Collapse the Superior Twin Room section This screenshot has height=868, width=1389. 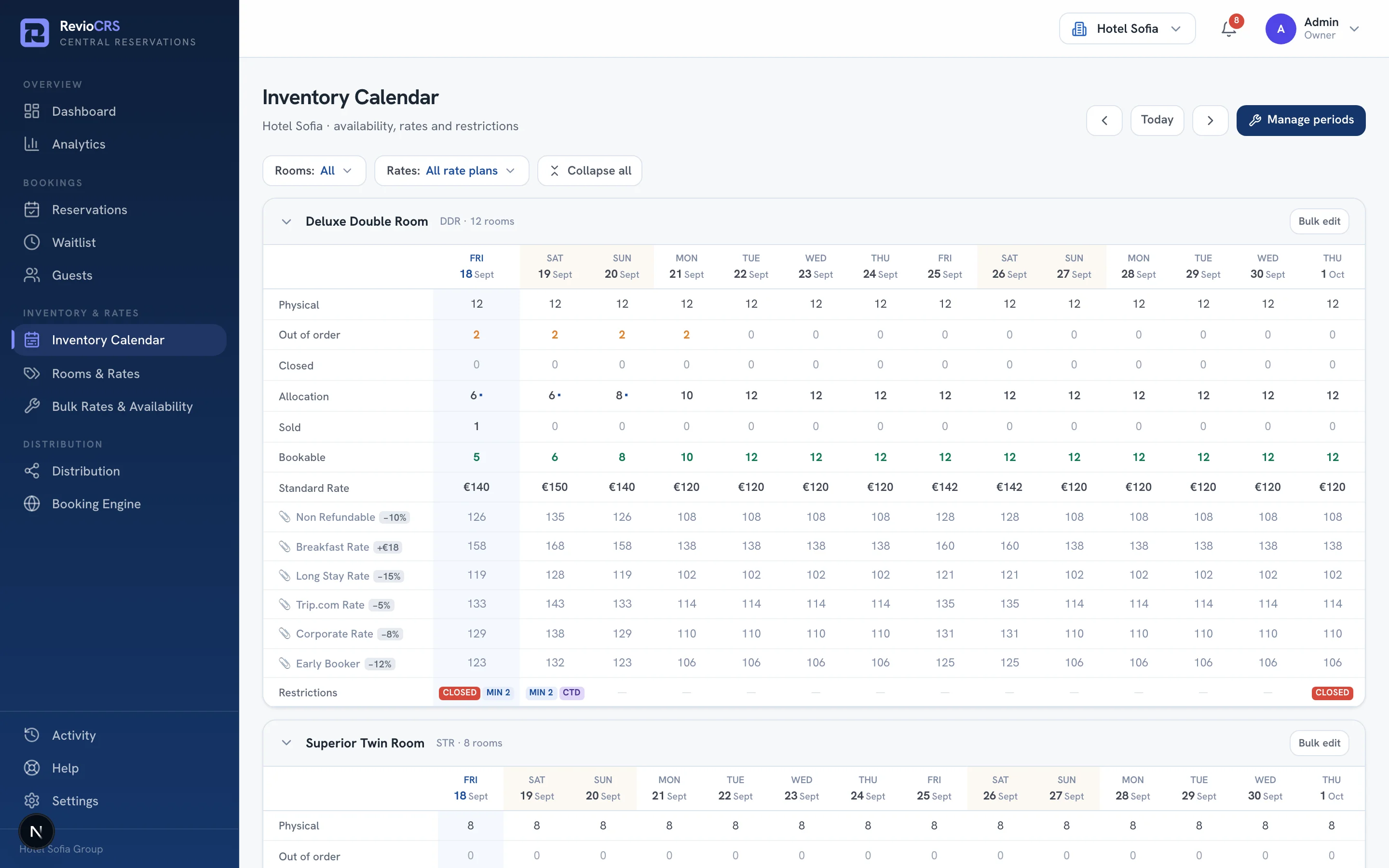[x=286, y=743]
